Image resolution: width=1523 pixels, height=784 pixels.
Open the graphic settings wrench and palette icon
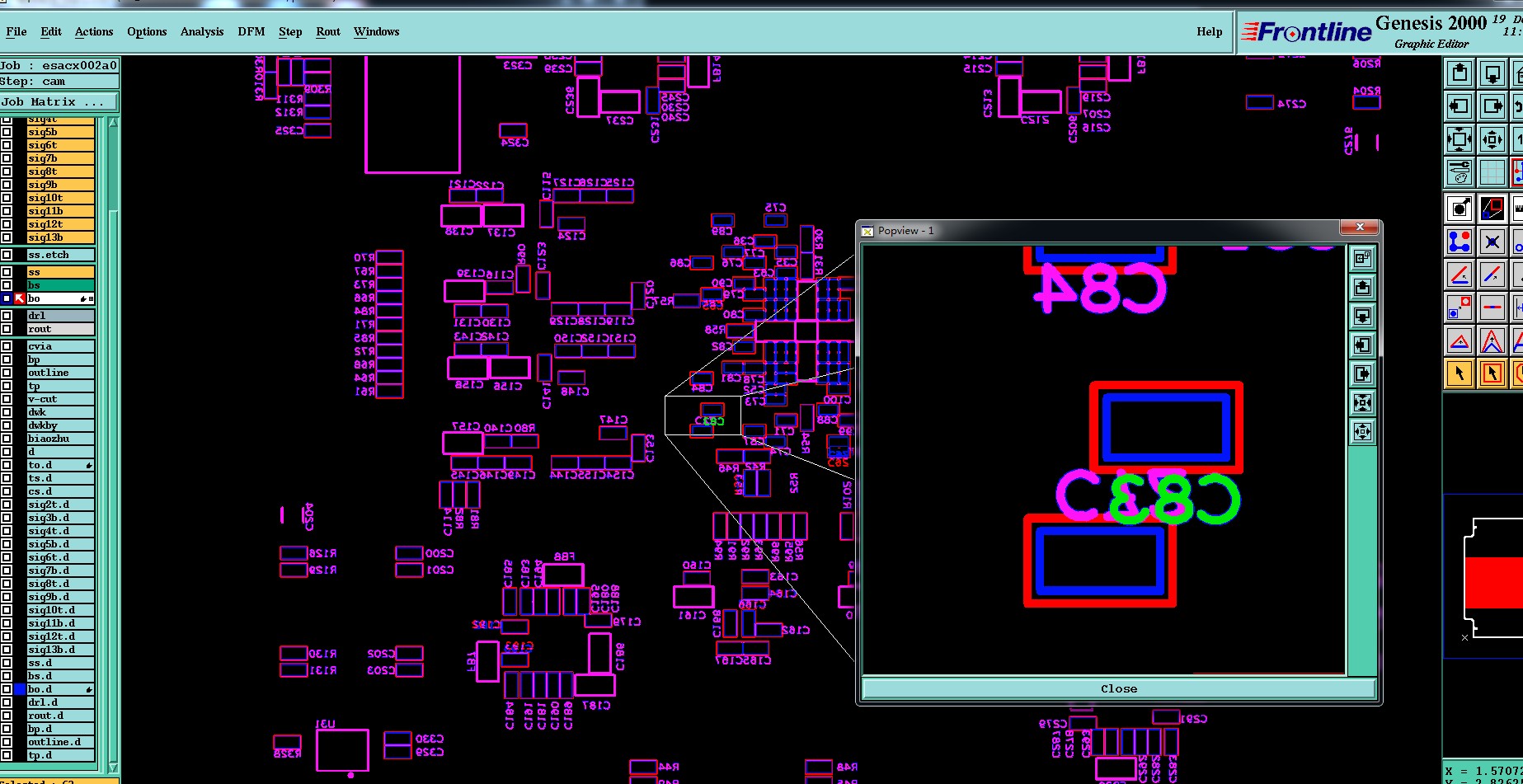[x=1460, y=172]
